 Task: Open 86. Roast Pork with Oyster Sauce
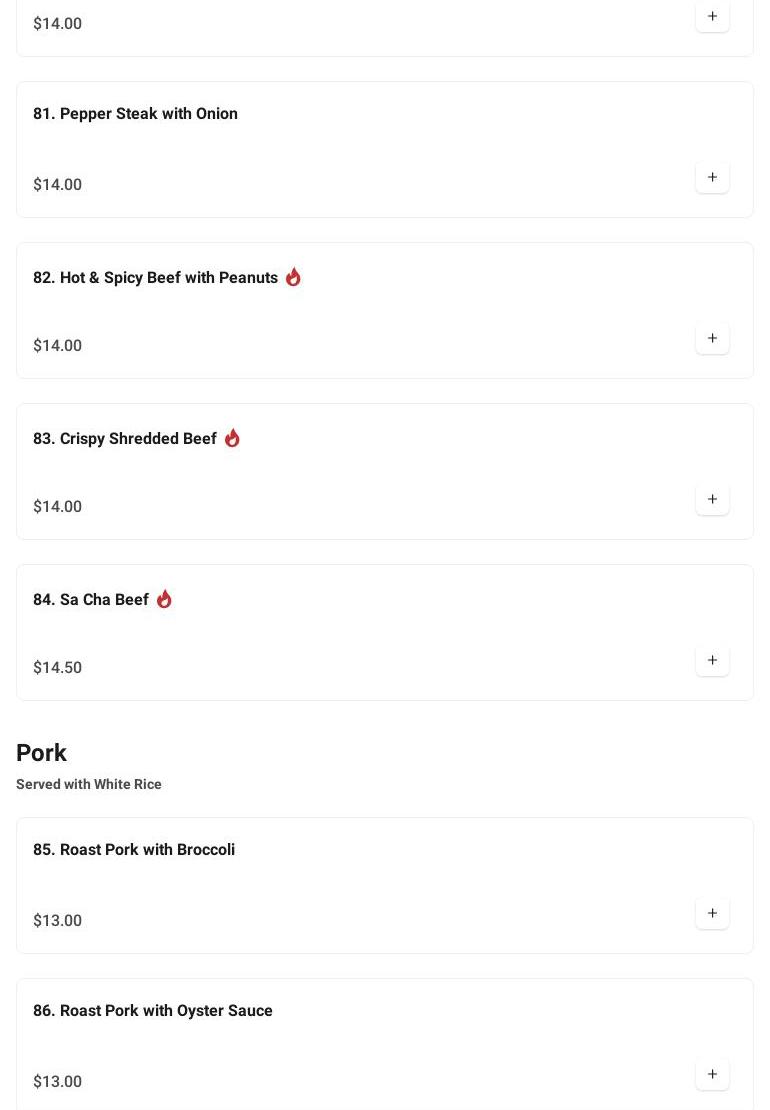click(152, 1011)
